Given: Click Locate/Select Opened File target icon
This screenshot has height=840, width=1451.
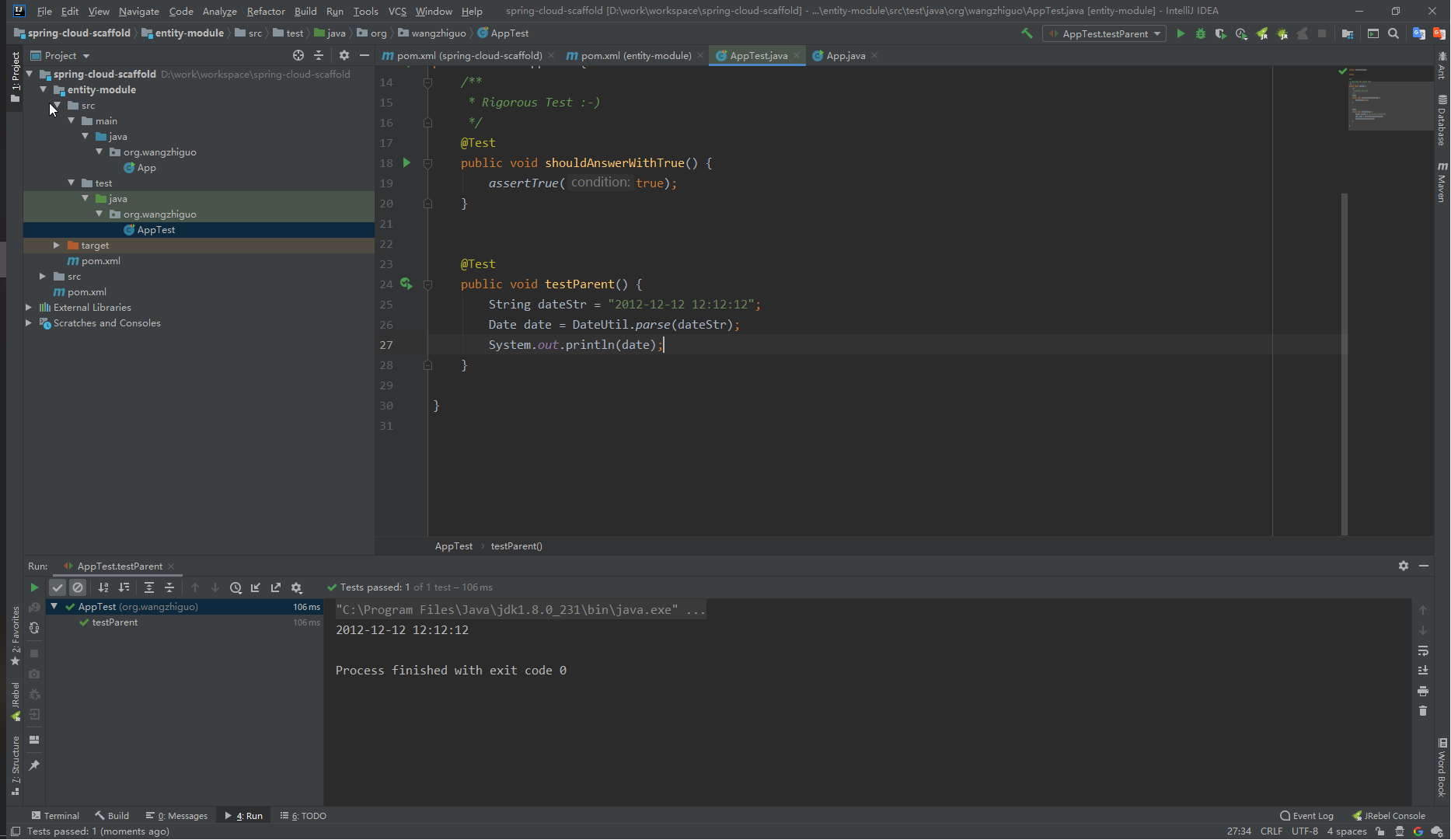Looking at the screenshot, I should tap(298, 55).
